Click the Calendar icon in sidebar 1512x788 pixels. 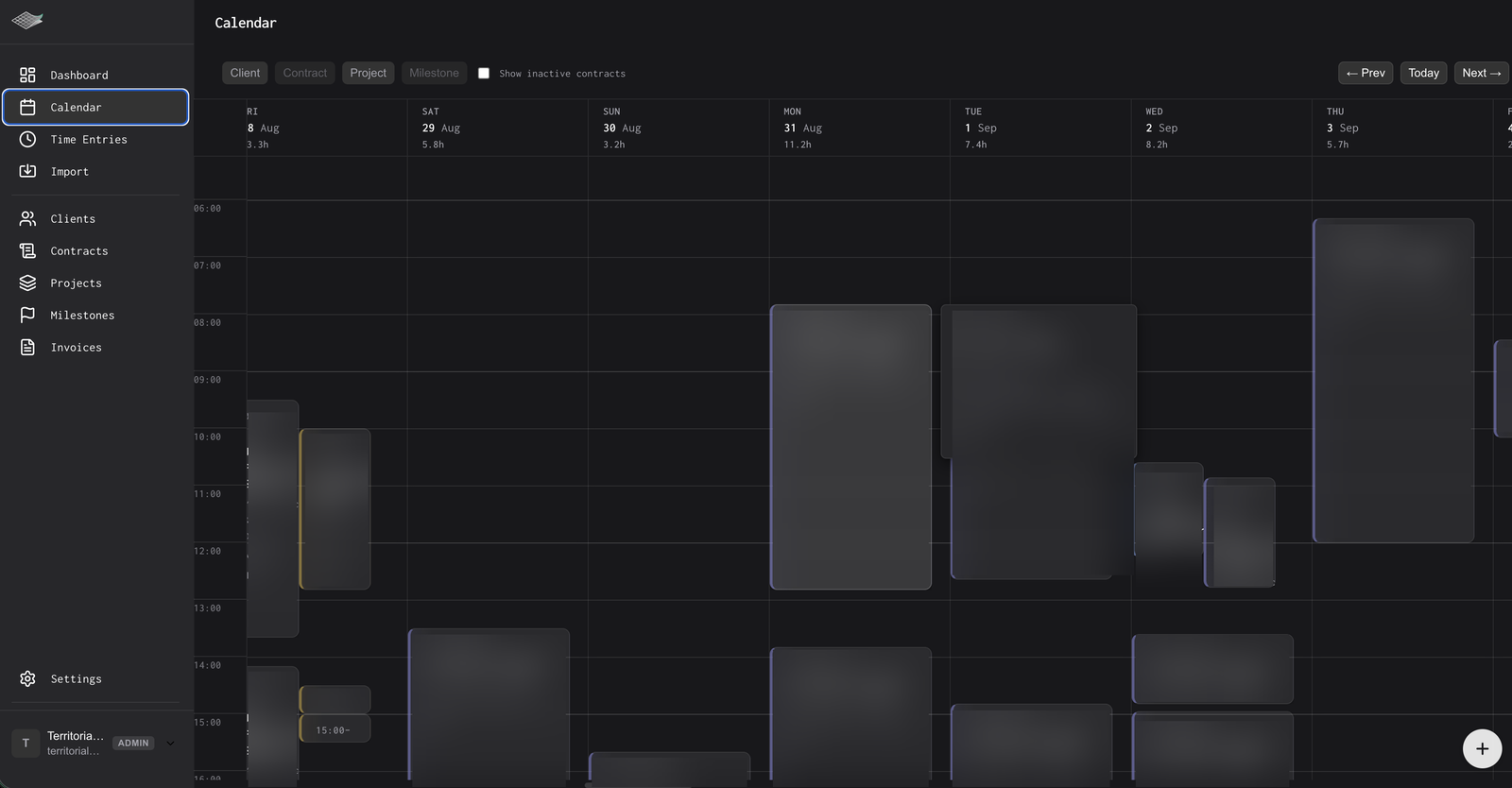pos(27,107)
